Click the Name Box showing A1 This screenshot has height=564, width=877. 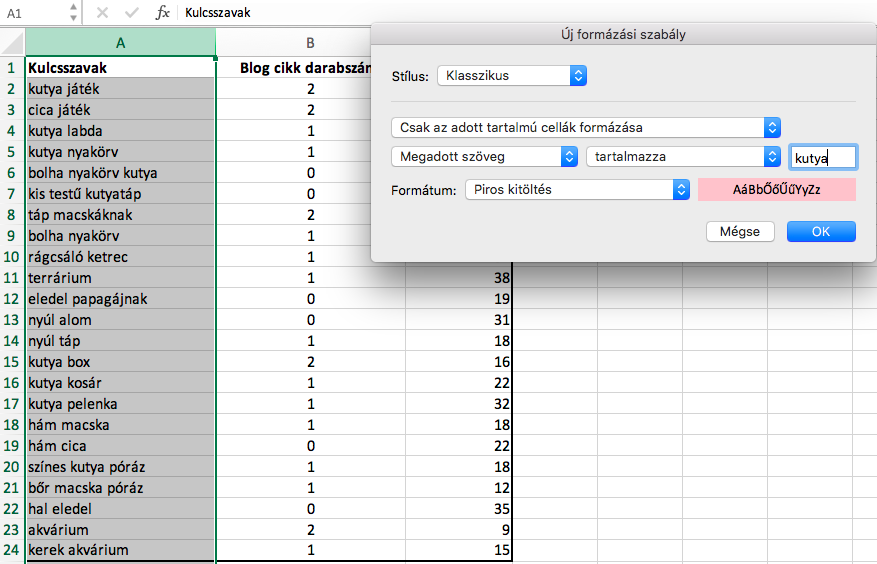35,12
